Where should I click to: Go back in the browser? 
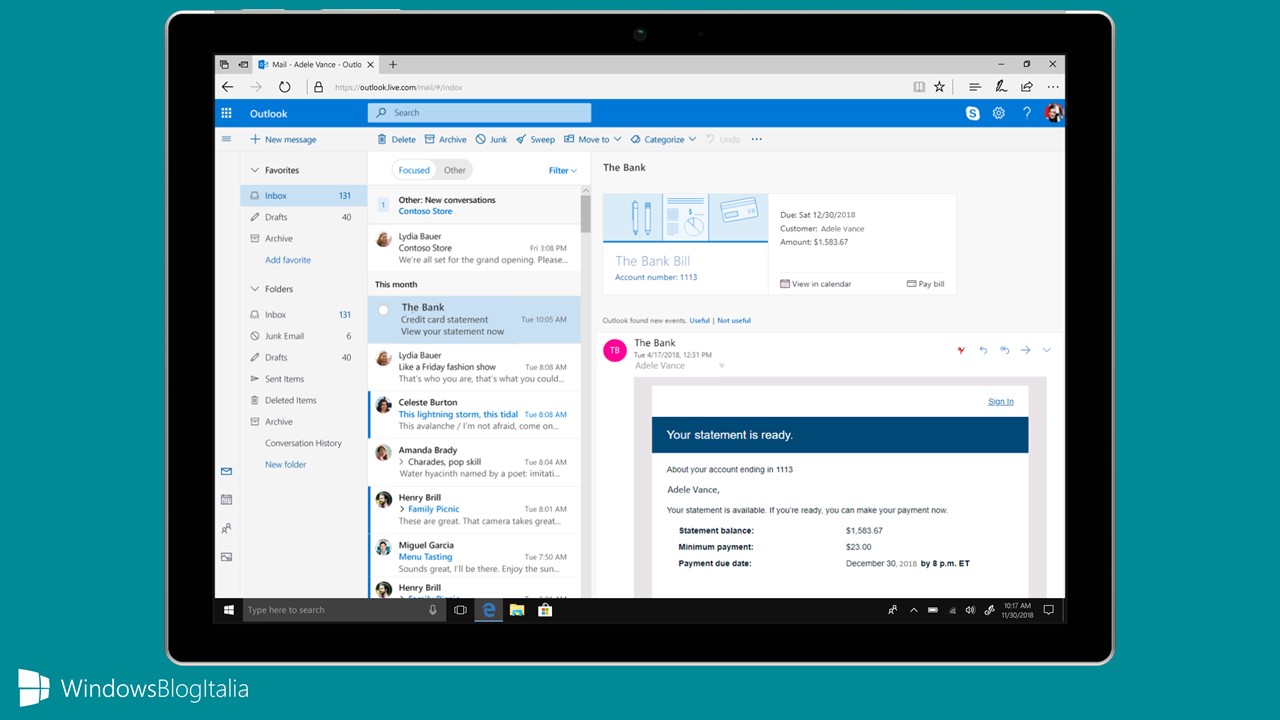pyautogui.click(x=227, y=87)
